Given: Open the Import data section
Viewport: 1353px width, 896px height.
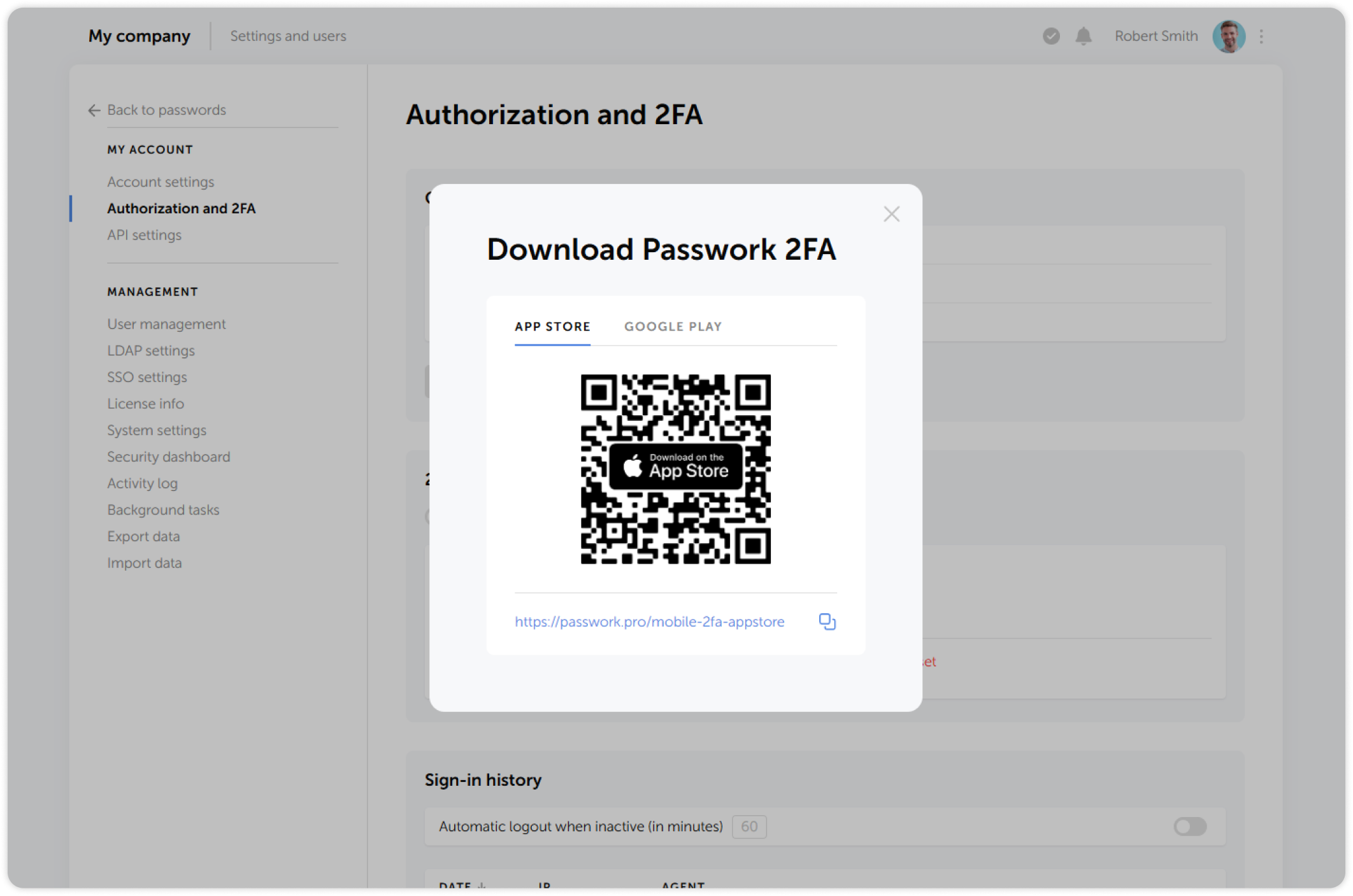Looking at the screenshot, I should point(144,562).
